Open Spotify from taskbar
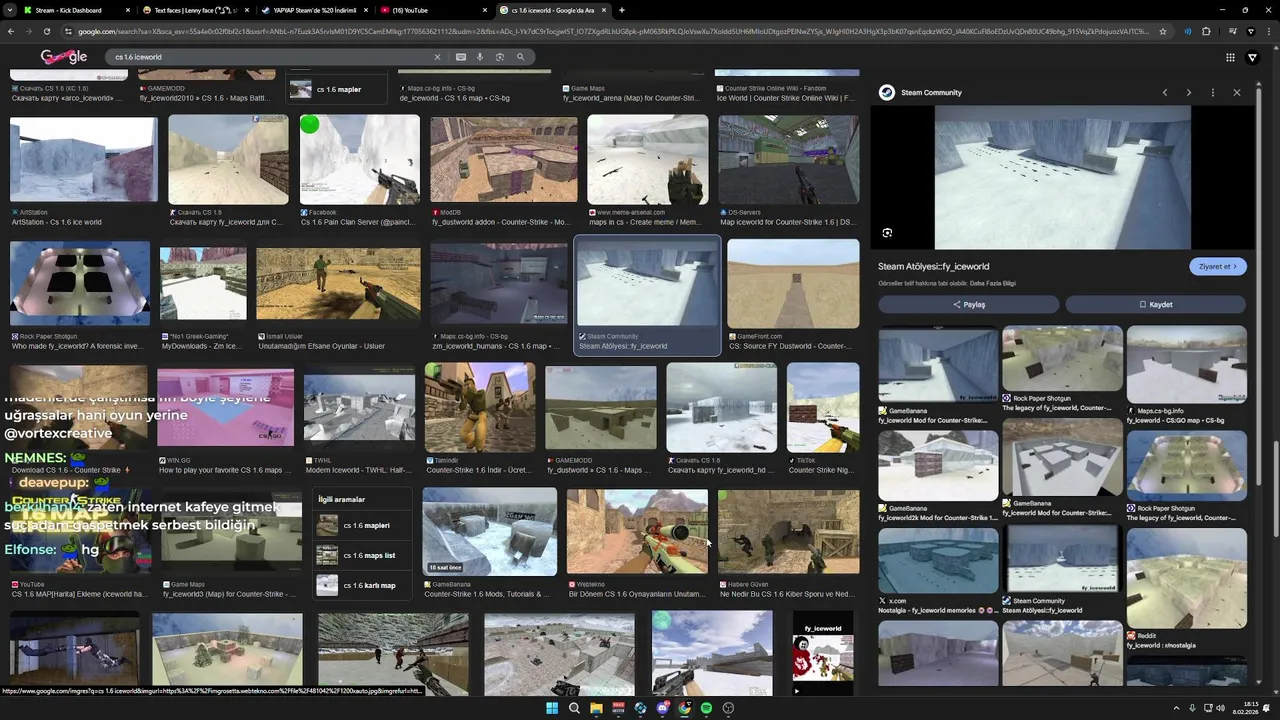This screenshot has width=1280, height=720. tap(707, 708)
